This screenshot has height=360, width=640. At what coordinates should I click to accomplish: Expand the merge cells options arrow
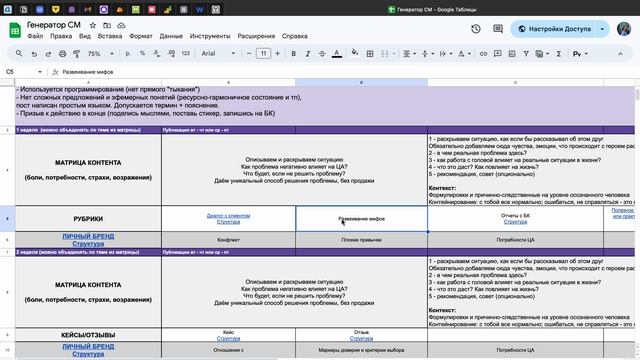tap(394, 53)
